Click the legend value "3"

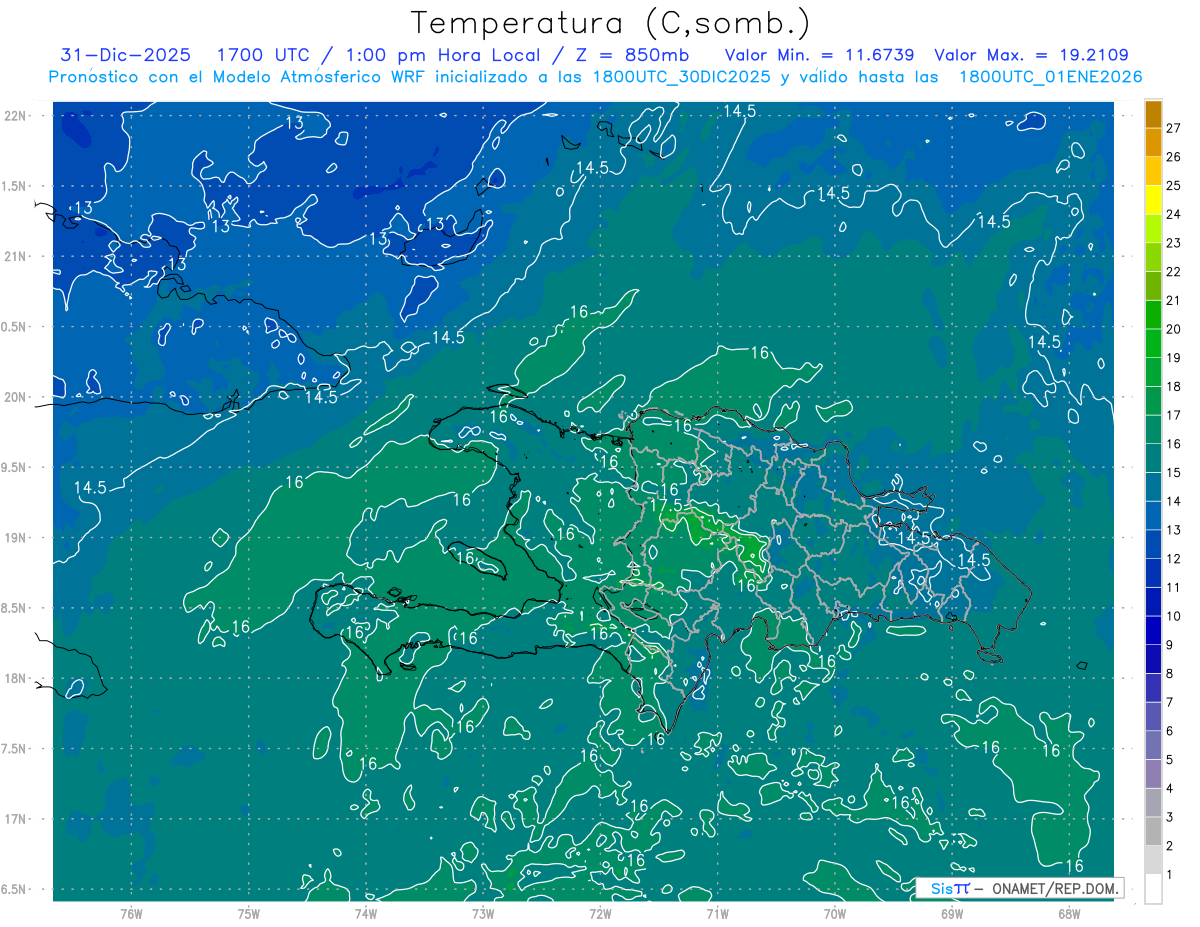point(1170,817)
